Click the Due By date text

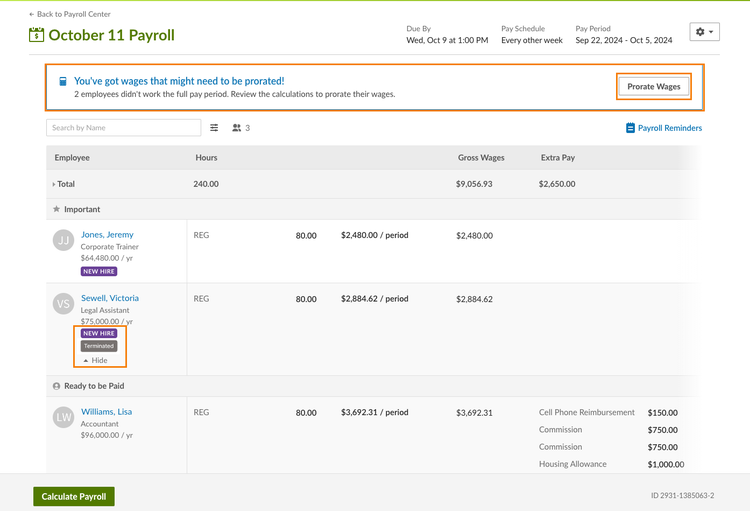click(x=447, y=40)
